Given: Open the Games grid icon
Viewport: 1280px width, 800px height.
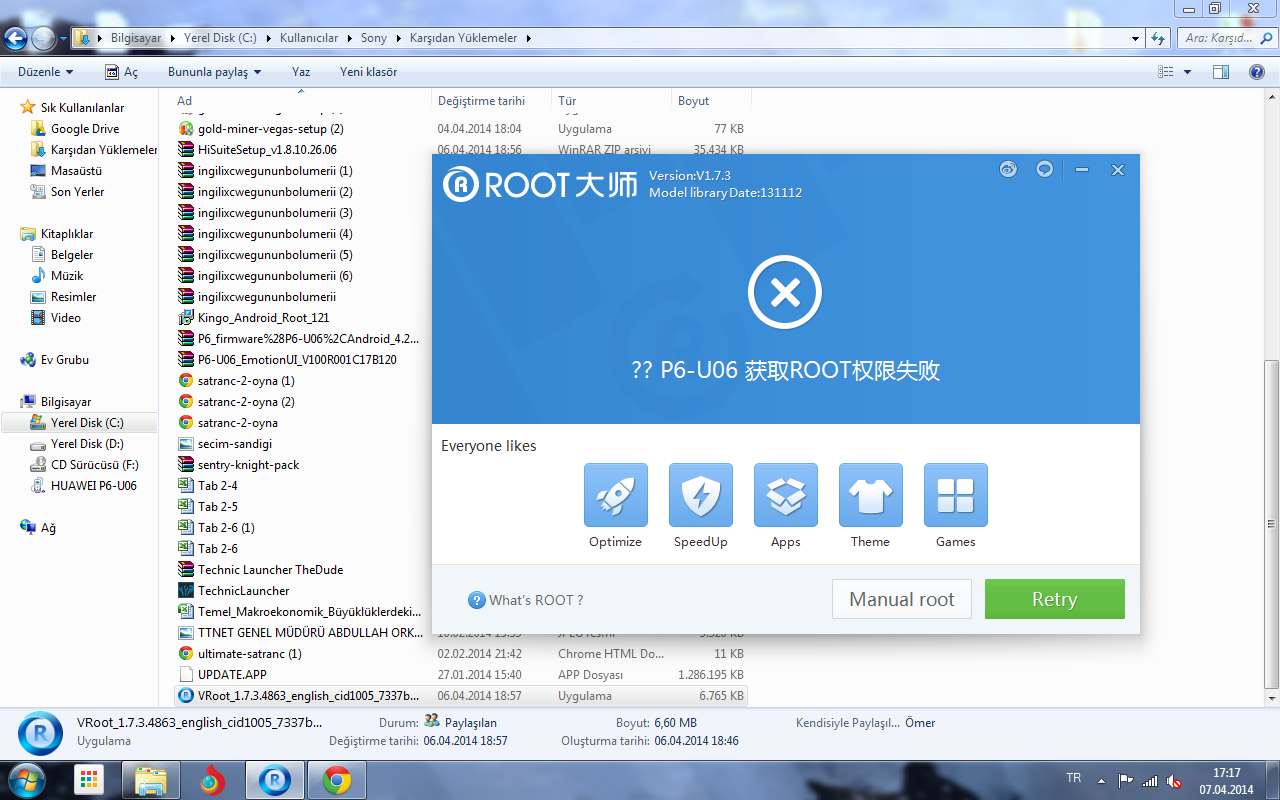Looking at the screenshot, I should click(x=955, y=495).
